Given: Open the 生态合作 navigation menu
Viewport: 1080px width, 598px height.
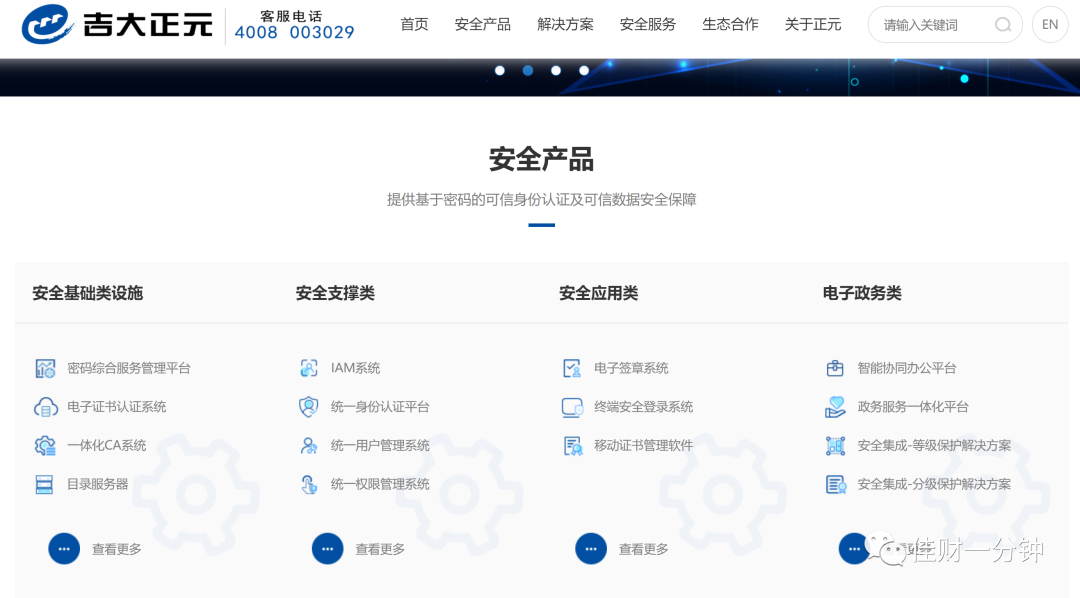Looking at the screenshot, I should pyautogui.click(x=731, y=25).
